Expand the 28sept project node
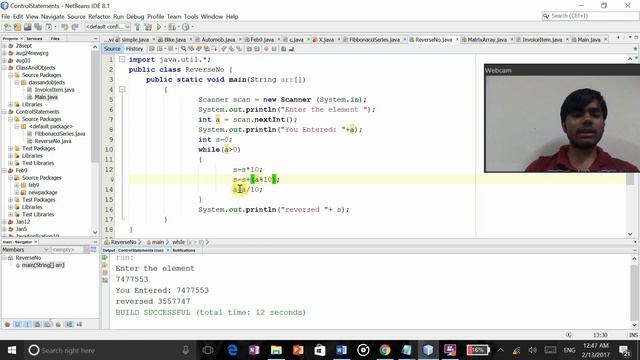The height and width of the screenshot is (360, 640). [4, 46]
